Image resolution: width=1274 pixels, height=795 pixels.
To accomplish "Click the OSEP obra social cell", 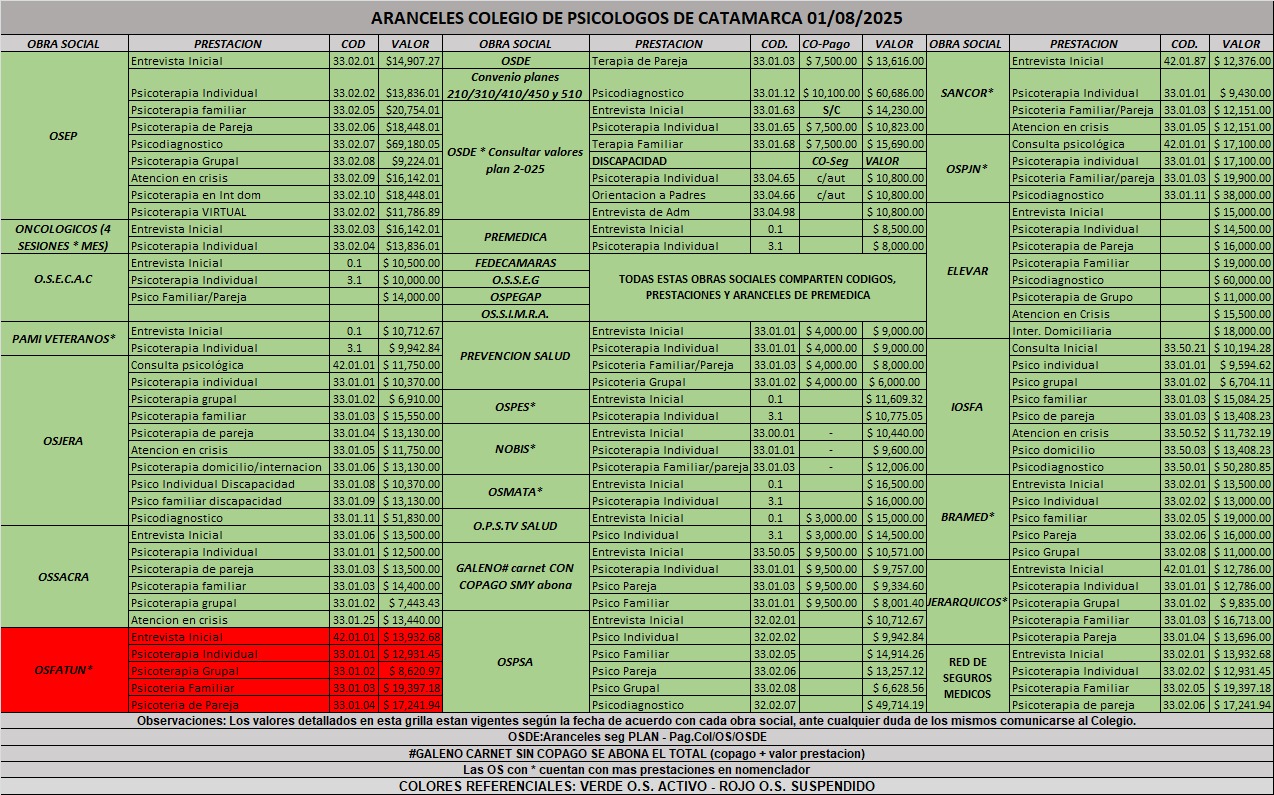I will [65, 136].
